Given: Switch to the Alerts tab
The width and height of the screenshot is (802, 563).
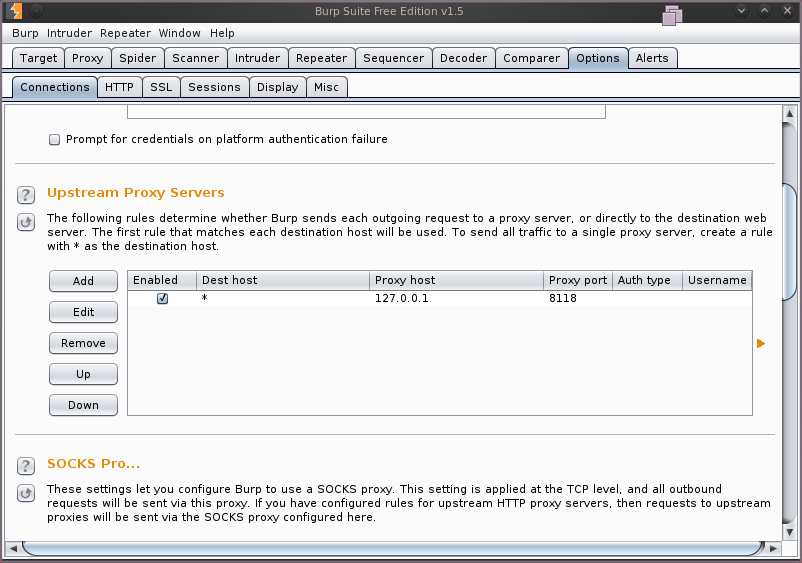Looking at the screenshot, I should (652, 58).
